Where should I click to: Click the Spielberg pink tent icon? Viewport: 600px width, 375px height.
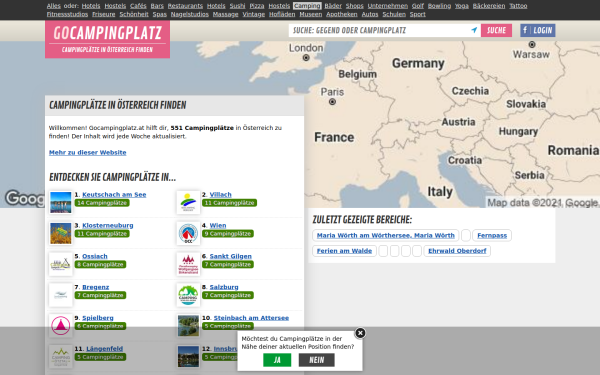60,326
